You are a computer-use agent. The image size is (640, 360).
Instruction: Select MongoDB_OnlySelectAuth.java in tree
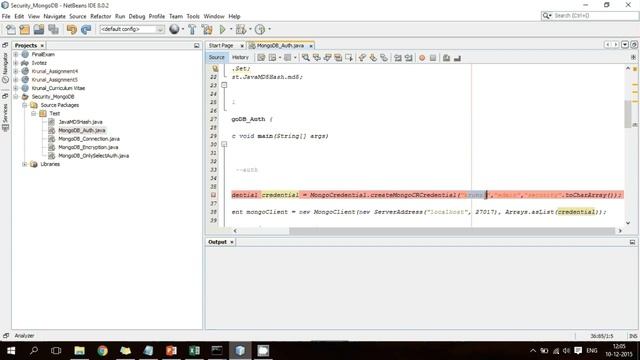[x=93, y=156]
